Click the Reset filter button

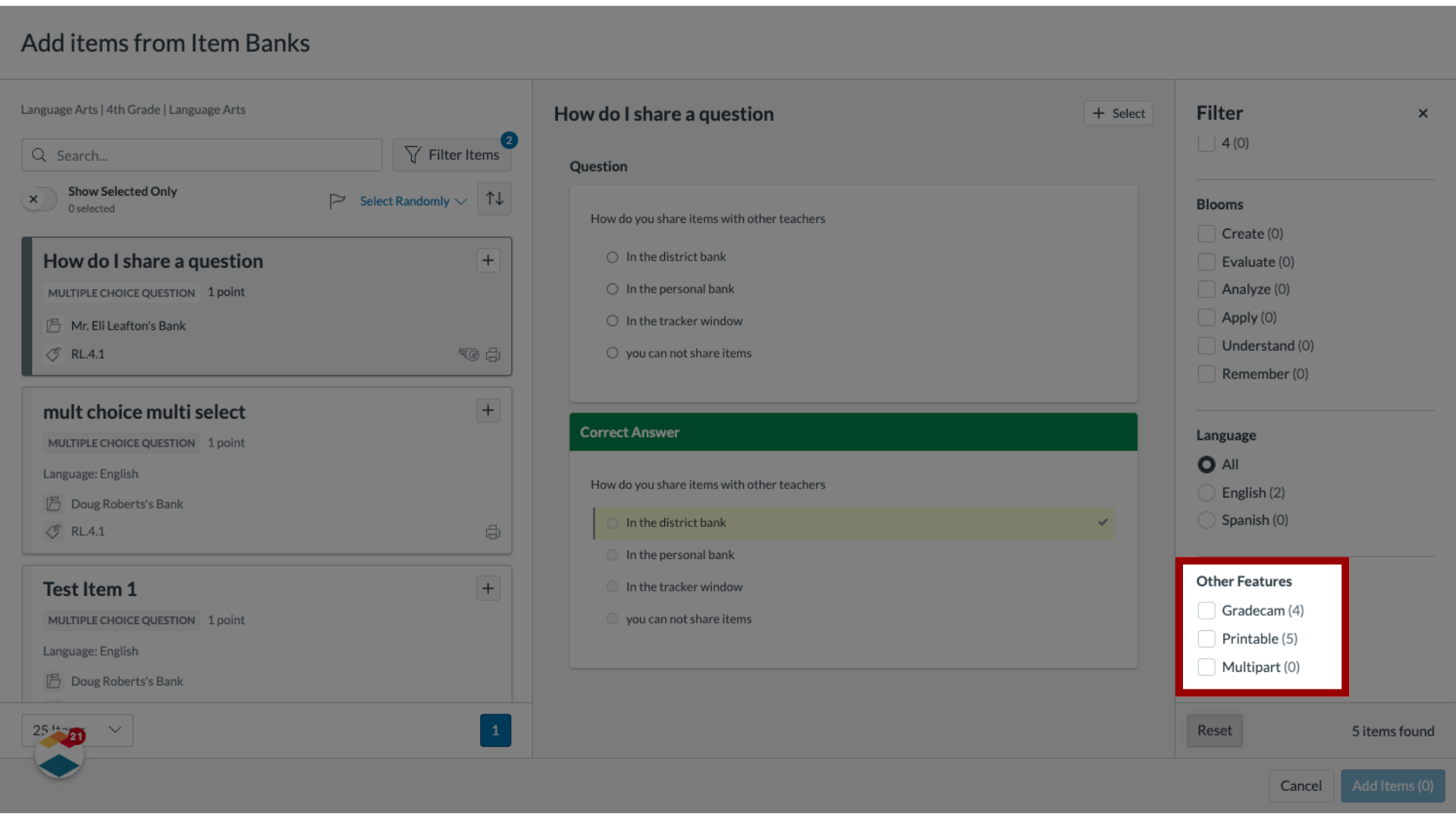pos(1215,730)
